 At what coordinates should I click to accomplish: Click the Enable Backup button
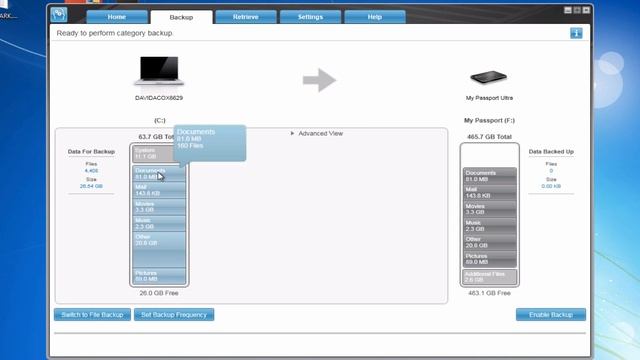tap(551, 315)
